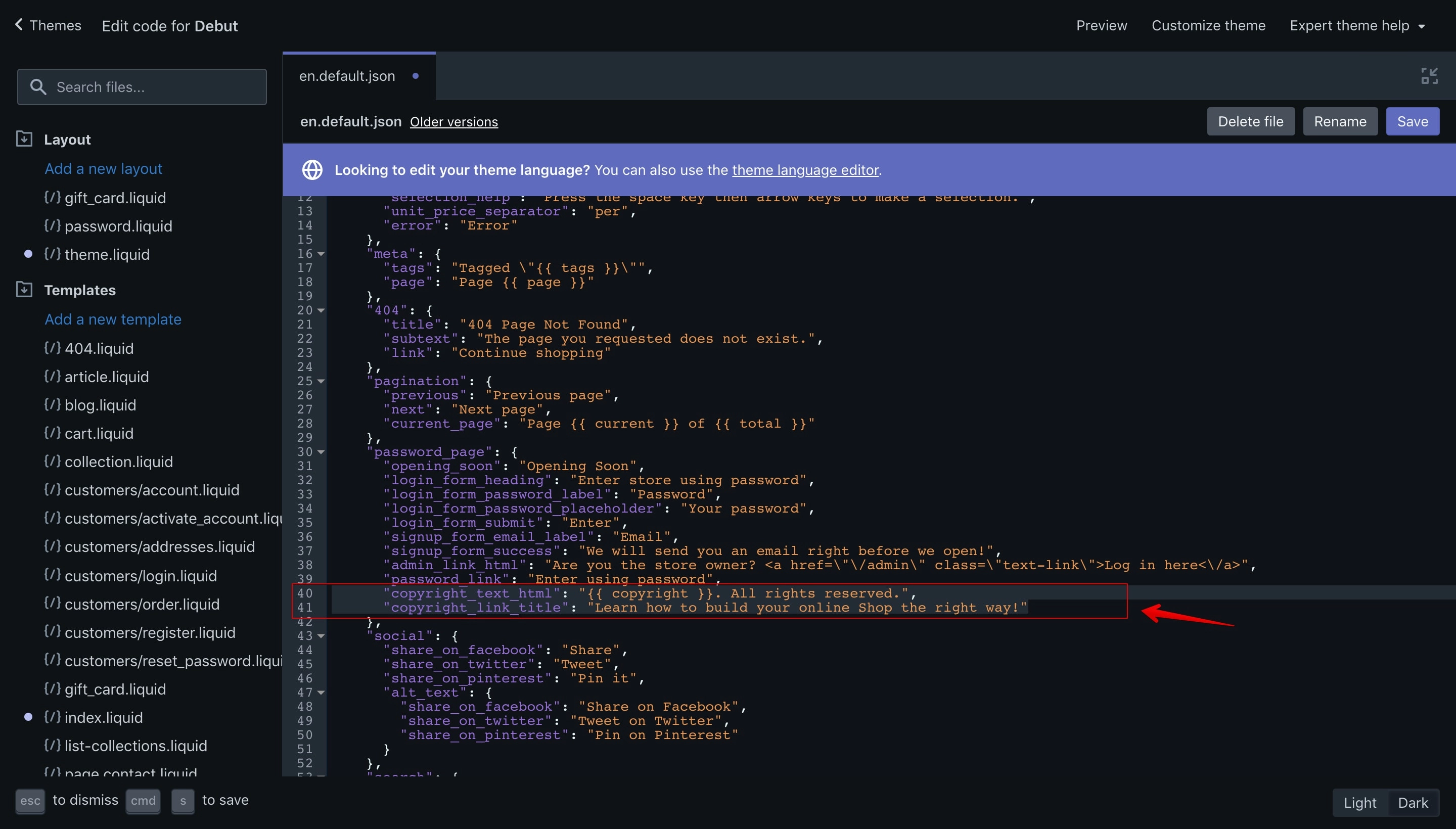Screen dimensions: 1456x829
Task: Go back to Themes with the arrow
Action: point(19,24)
